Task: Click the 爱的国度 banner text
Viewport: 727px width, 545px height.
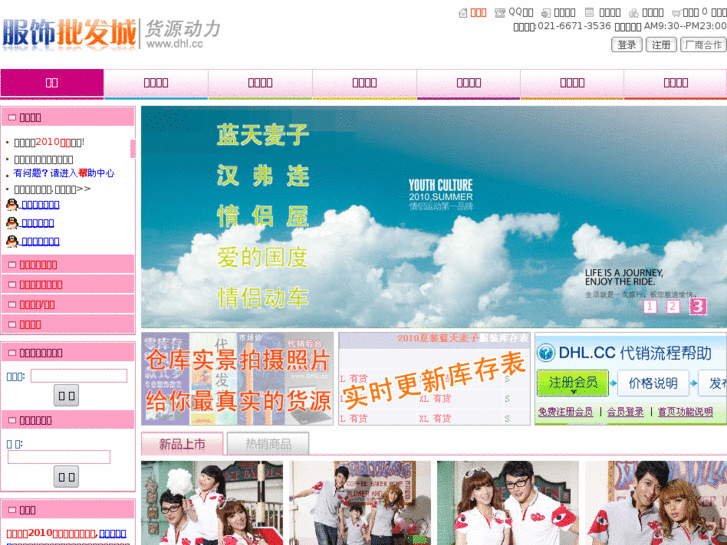Action: (x=262, y=257)
